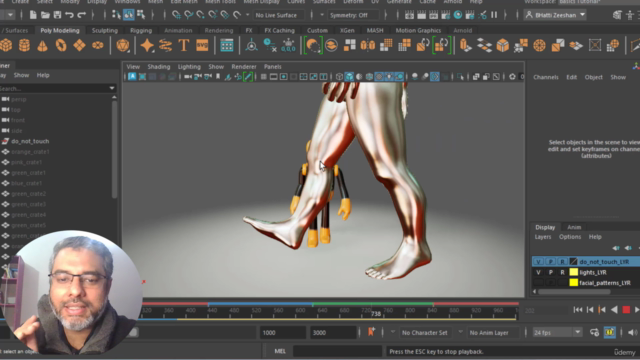Create a polygon torus from the shelf
The height and width of the screenshot is (360, 640).
tap(61, 45)
